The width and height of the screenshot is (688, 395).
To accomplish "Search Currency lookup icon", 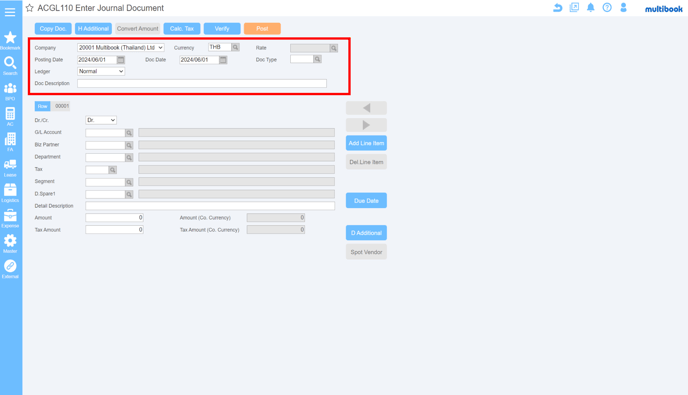I will click(236, 47).
